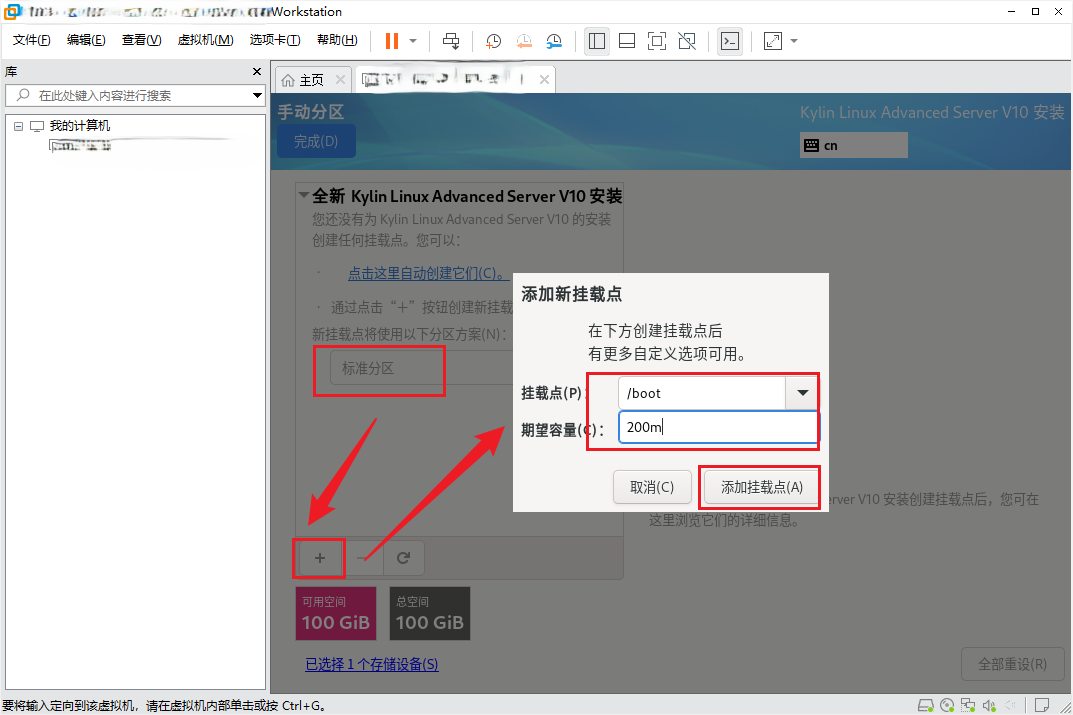Click send Ctrl+Alt+Del icon
1073x715 pixels.
click(x=451, y=41)
